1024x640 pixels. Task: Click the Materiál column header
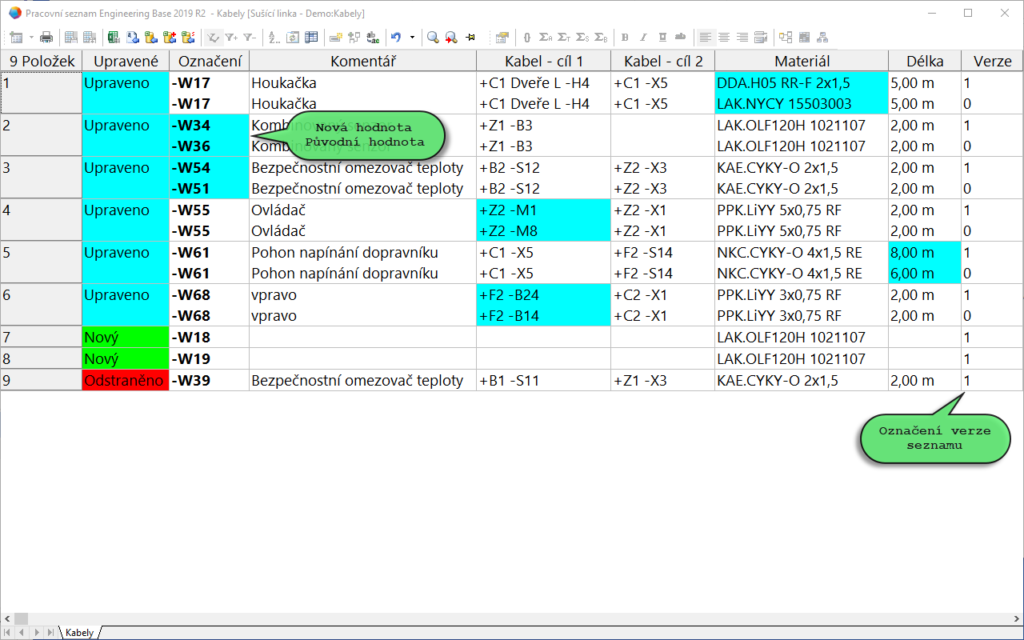801,60
